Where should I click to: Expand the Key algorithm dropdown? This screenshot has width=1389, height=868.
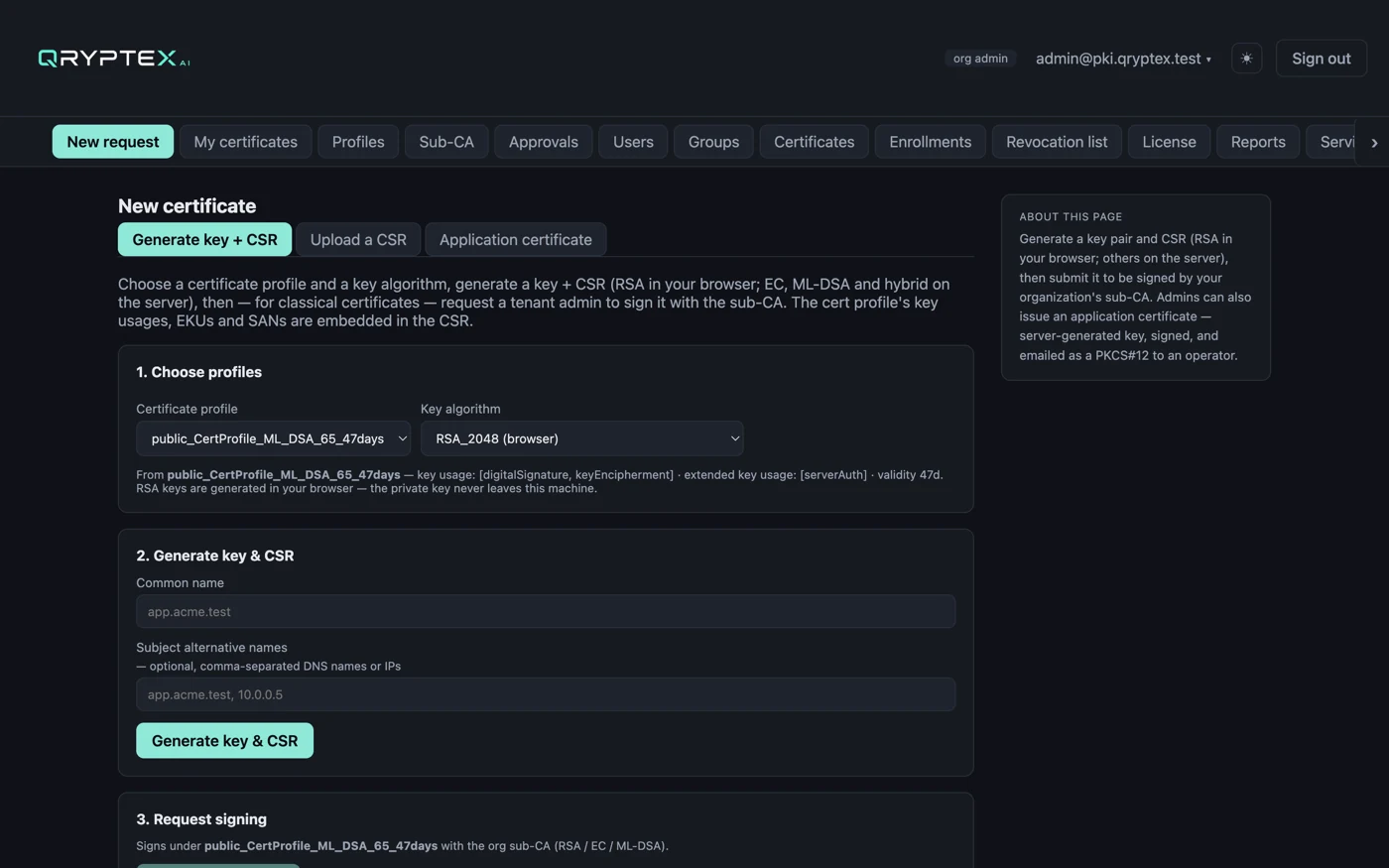tap(582, 438)
